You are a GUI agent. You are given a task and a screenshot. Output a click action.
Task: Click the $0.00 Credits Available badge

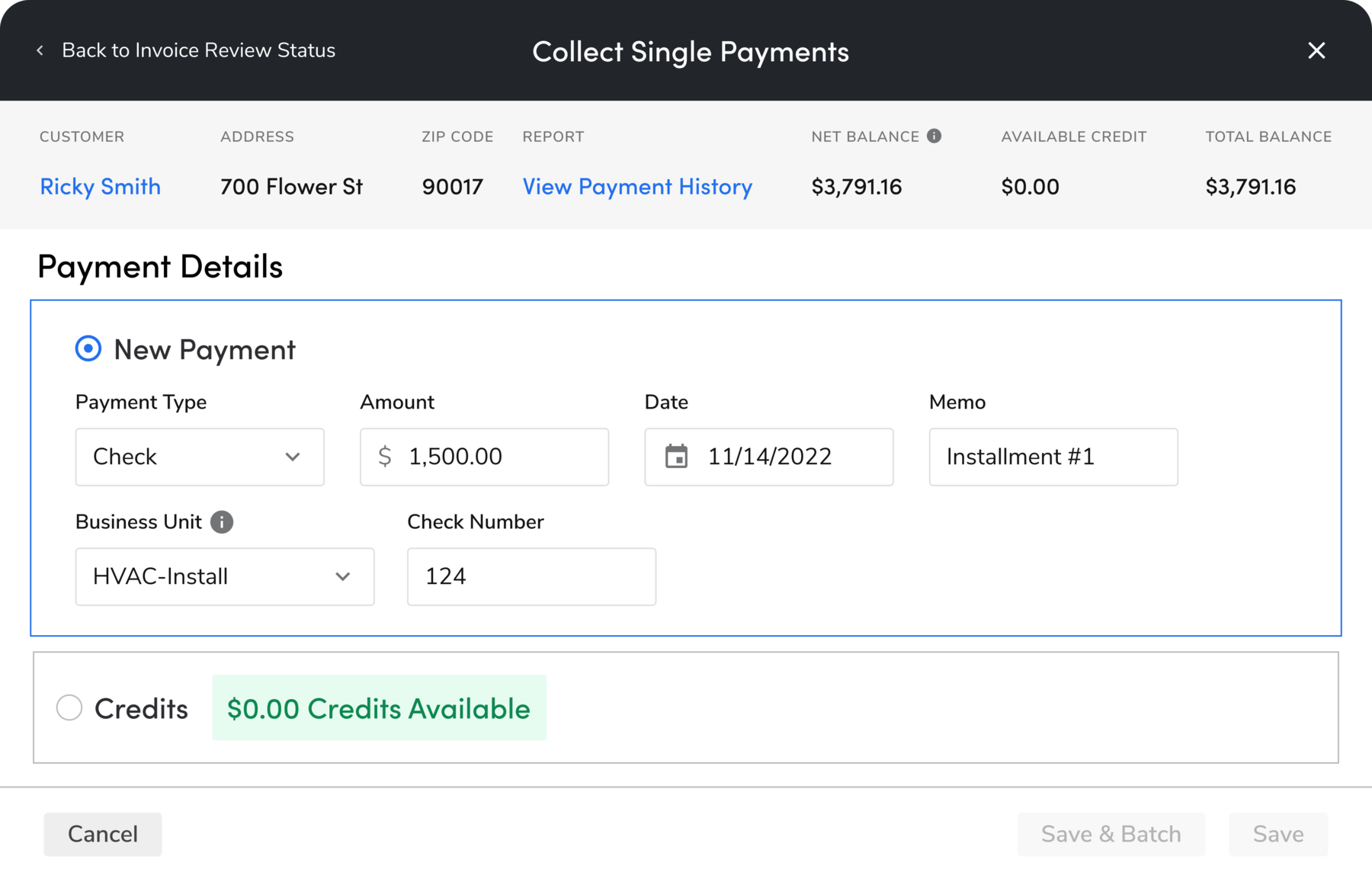[379, 708]
